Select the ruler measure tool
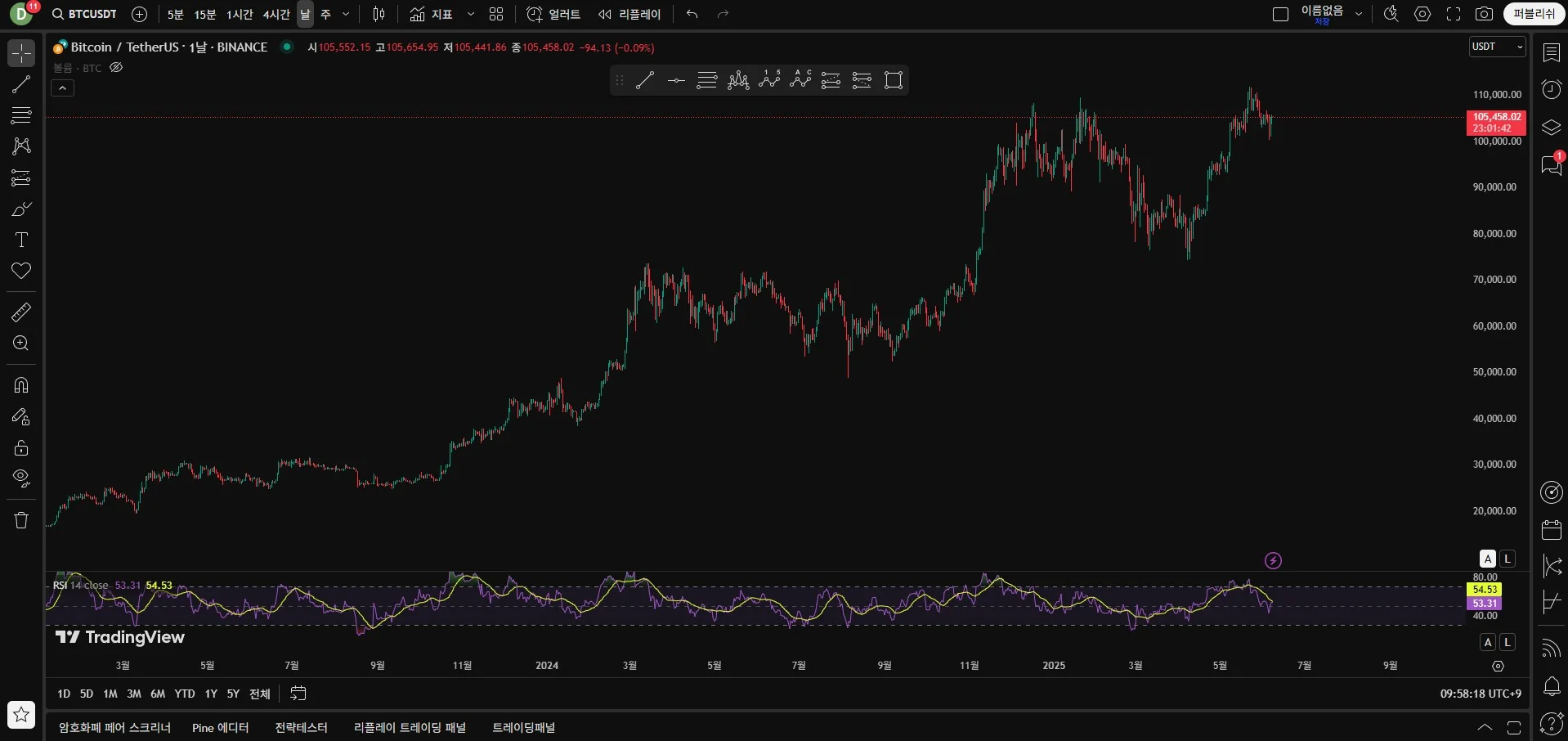The height and width of the screenshot is (741, 1568). tap(21, 312)
